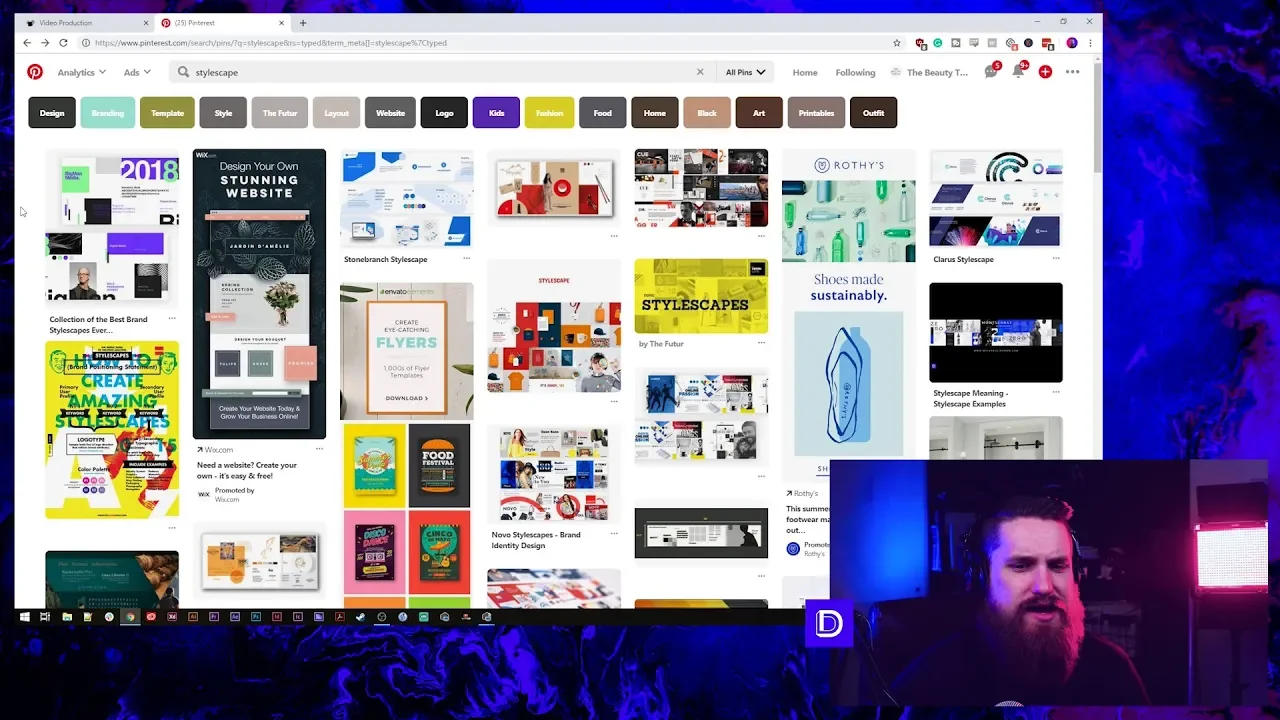Open Steam from the taskbar
This screenshot has height=720, width=1280.
[360, 617]
